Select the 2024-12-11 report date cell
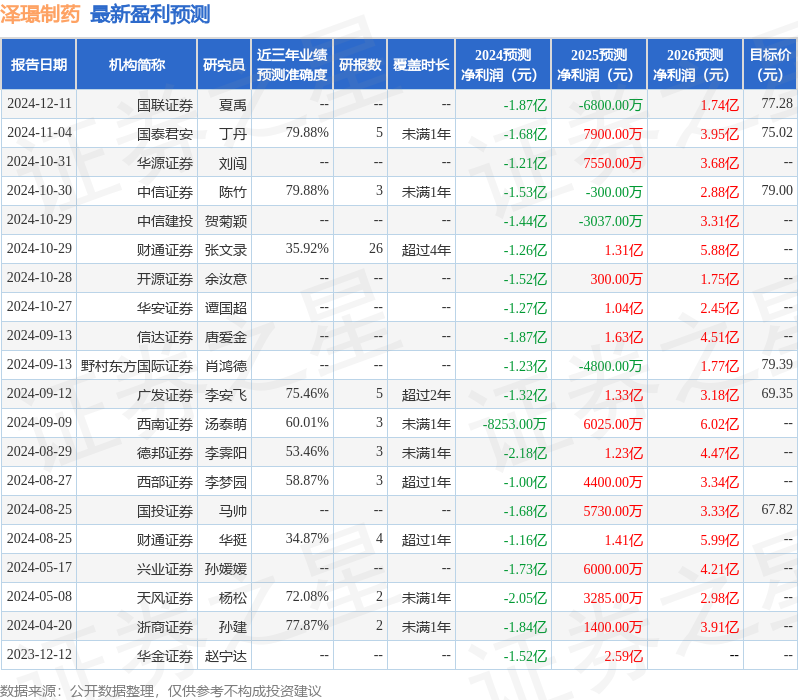Screen dimensions: 798x700 [x=39, y=104]
